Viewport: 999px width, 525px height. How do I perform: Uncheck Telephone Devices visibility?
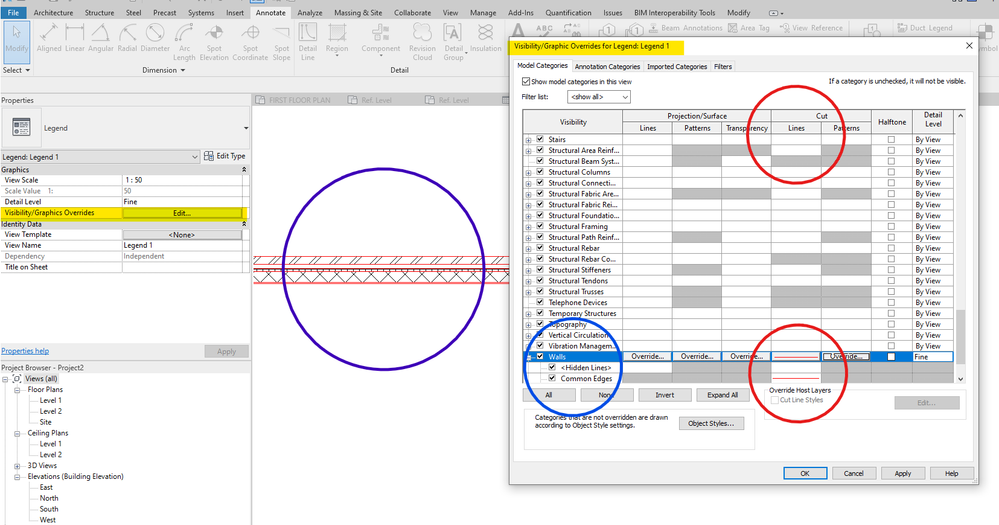point(540,302)
